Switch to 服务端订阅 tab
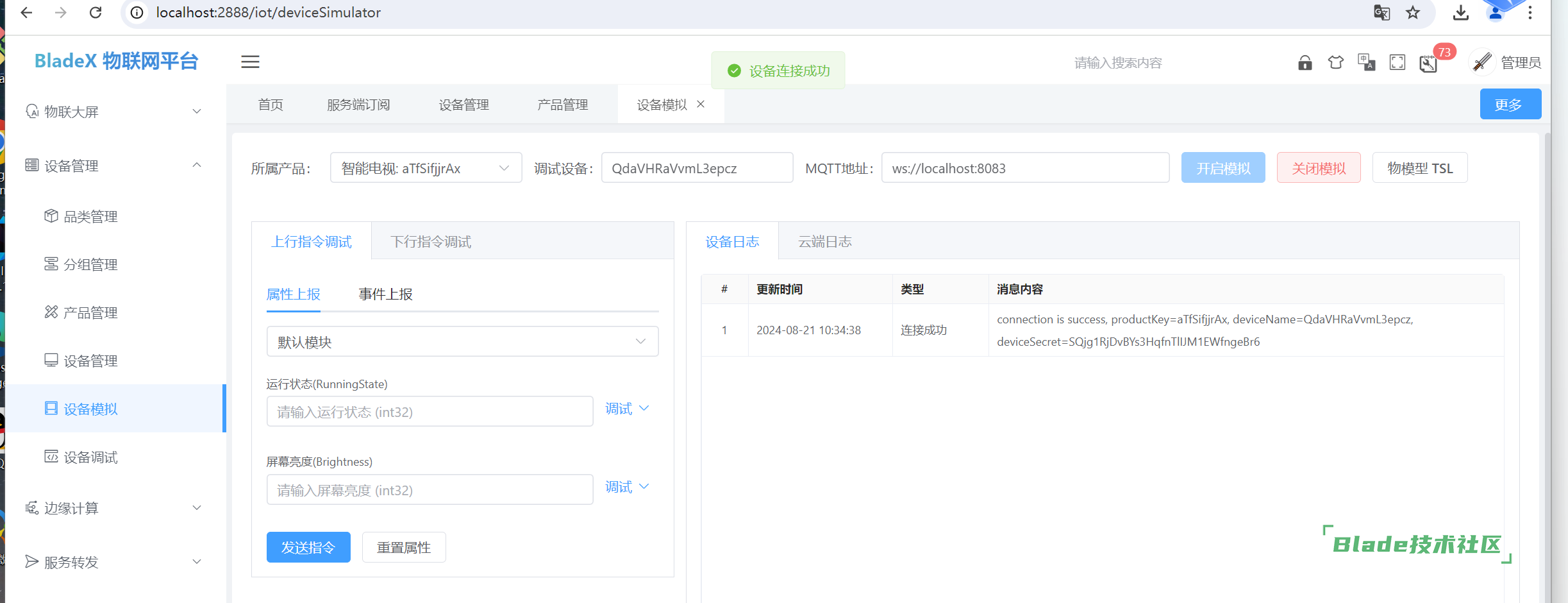 pos(358,104)
